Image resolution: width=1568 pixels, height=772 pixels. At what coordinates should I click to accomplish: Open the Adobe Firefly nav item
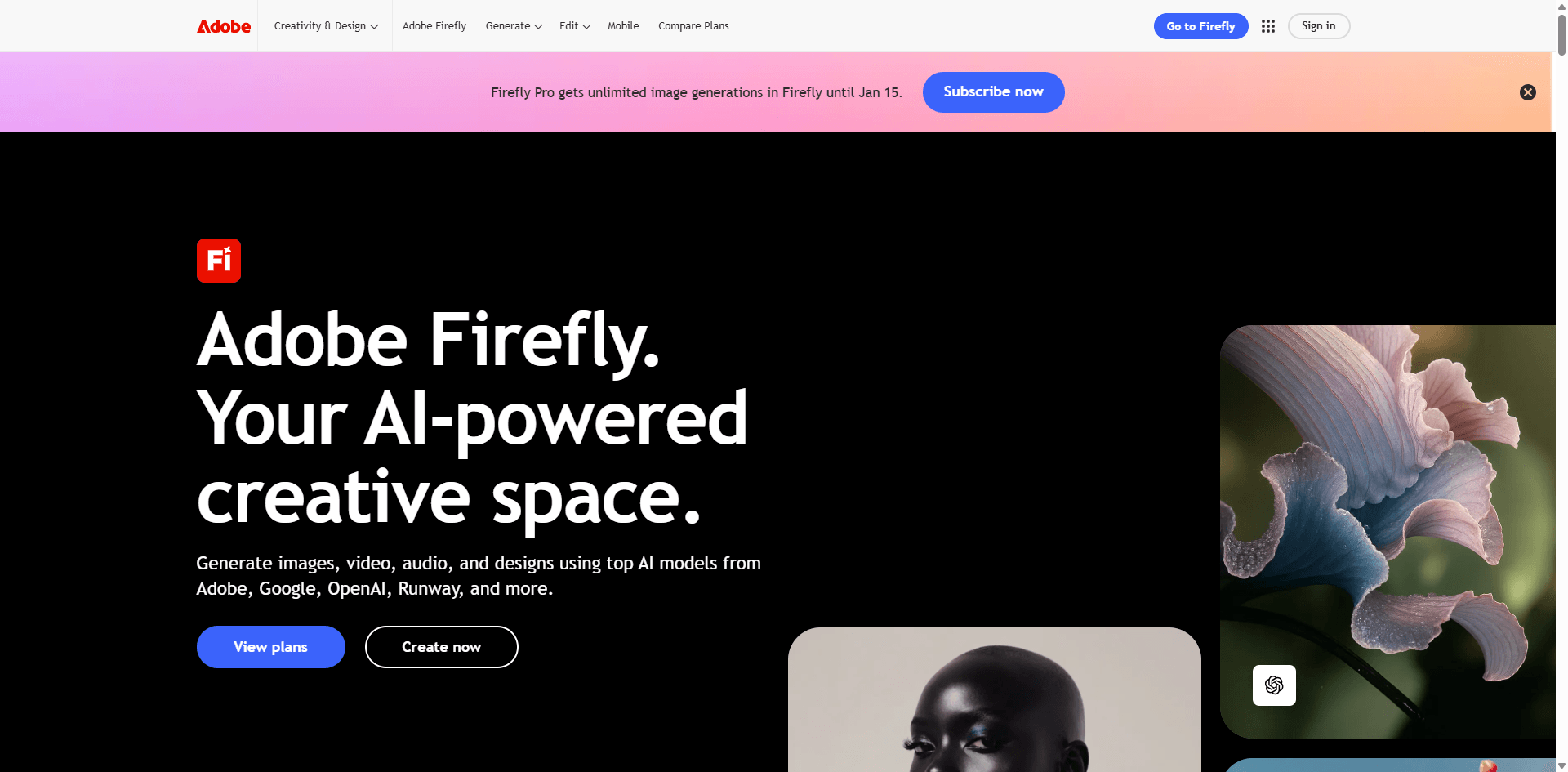[x=434, y=26]
